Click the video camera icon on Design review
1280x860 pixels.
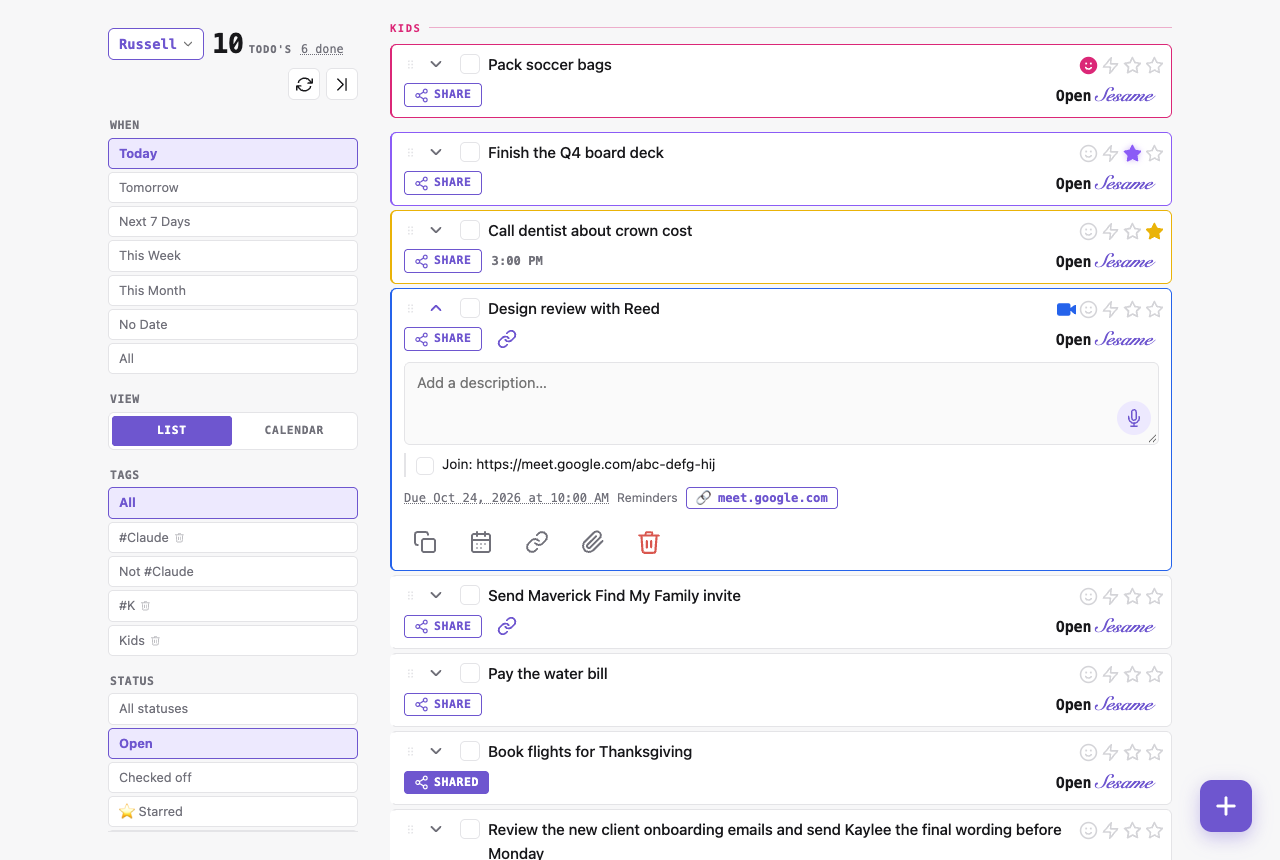tap(1066, 310)
